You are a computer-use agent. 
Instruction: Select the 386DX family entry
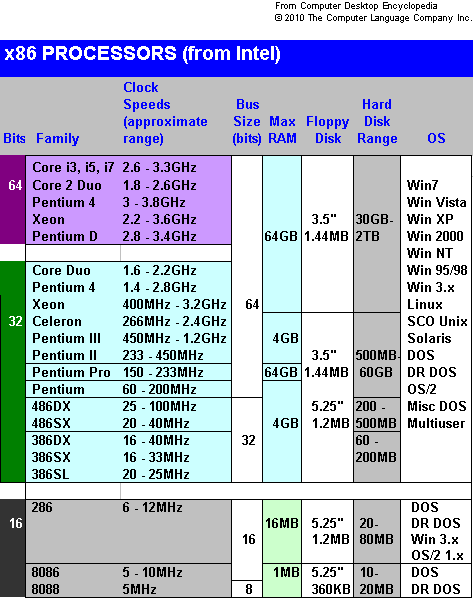pos(51,440)
